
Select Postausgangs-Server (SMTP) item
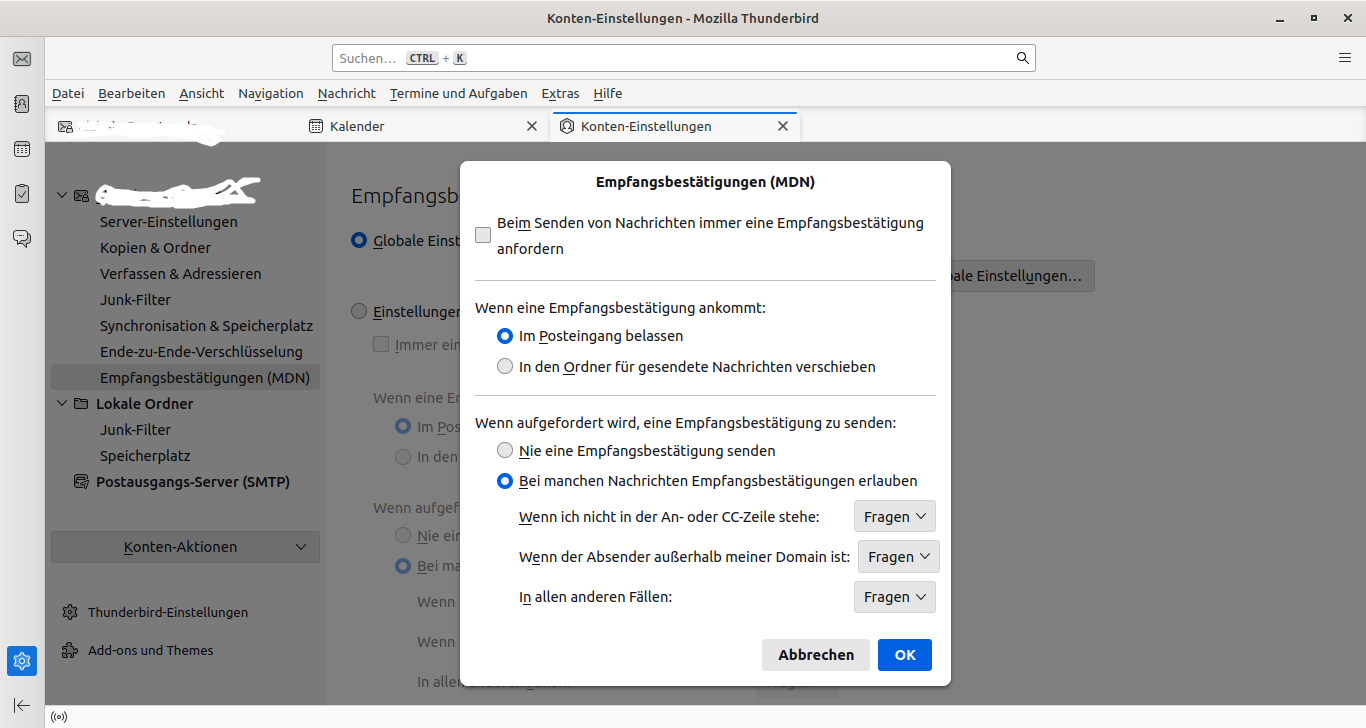(193, 482)
